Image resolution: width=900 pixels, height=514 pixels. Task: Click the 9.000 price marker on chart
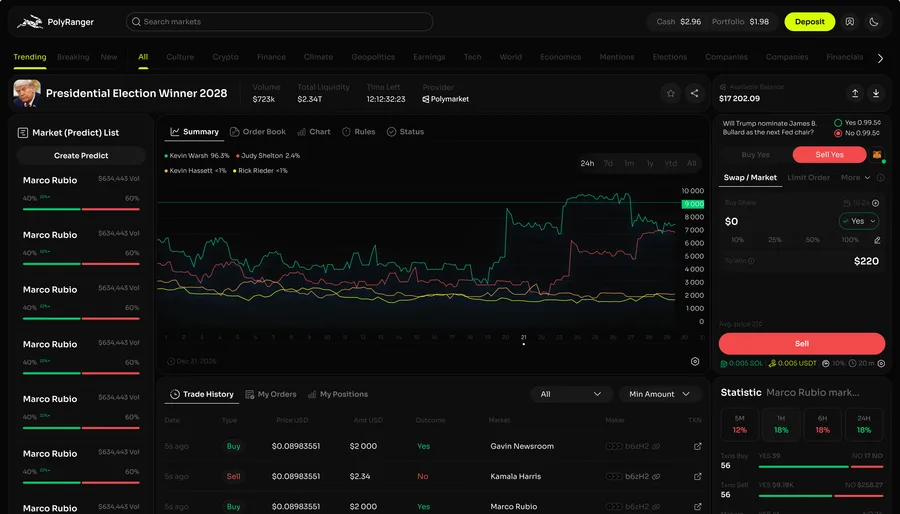[x=693, y=204]
